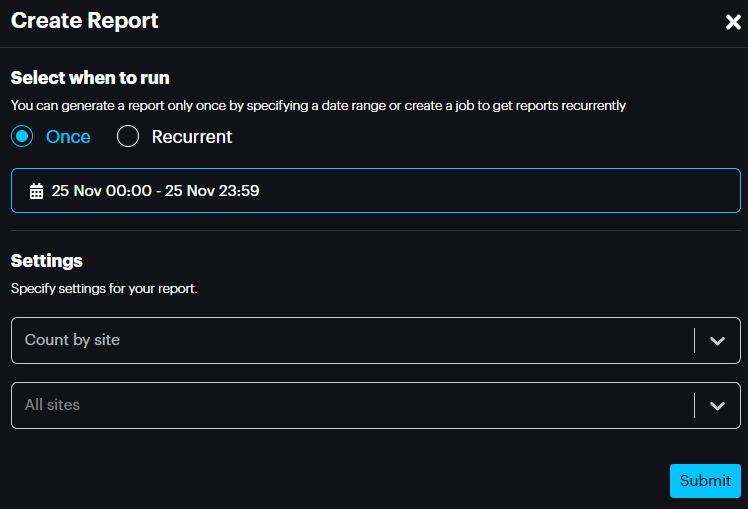
Task: Click divider line inside All sites box
Action: coord(694,406)
